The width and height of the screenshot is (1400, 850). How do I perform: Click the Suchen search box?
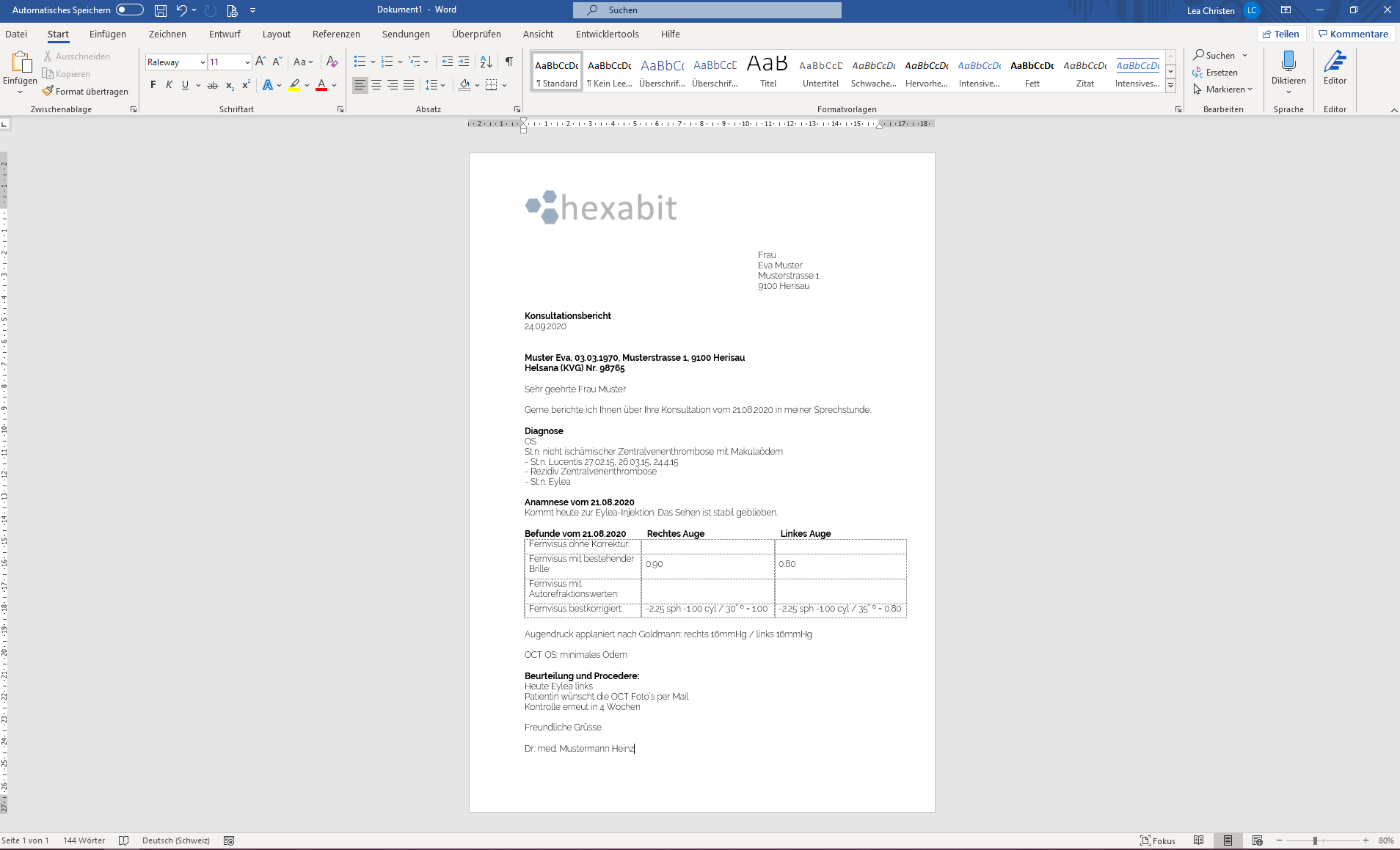707,10
